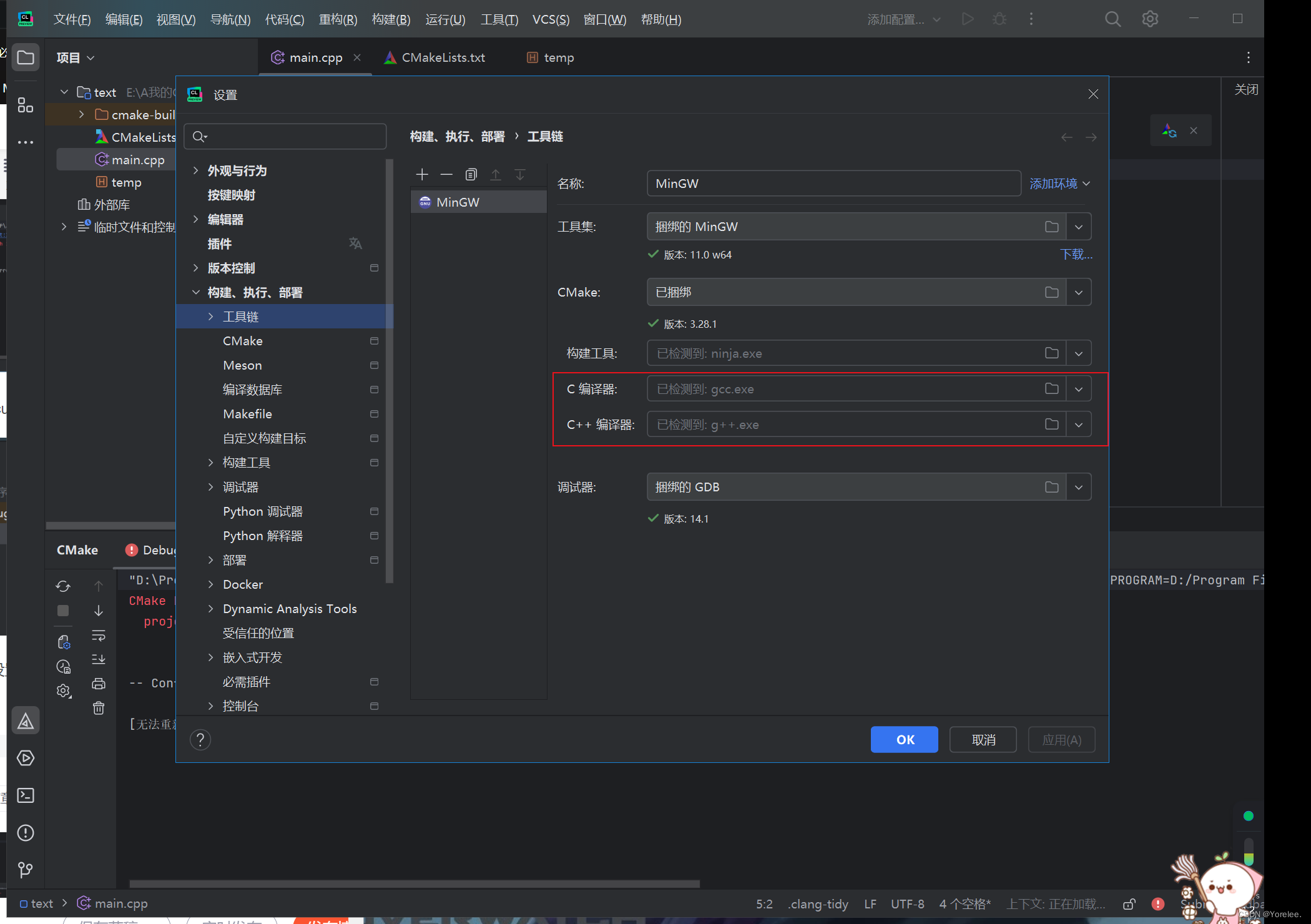
Task: Click 下载... link for toolset
Action: pyautogui.click(x=1076, y=254)
